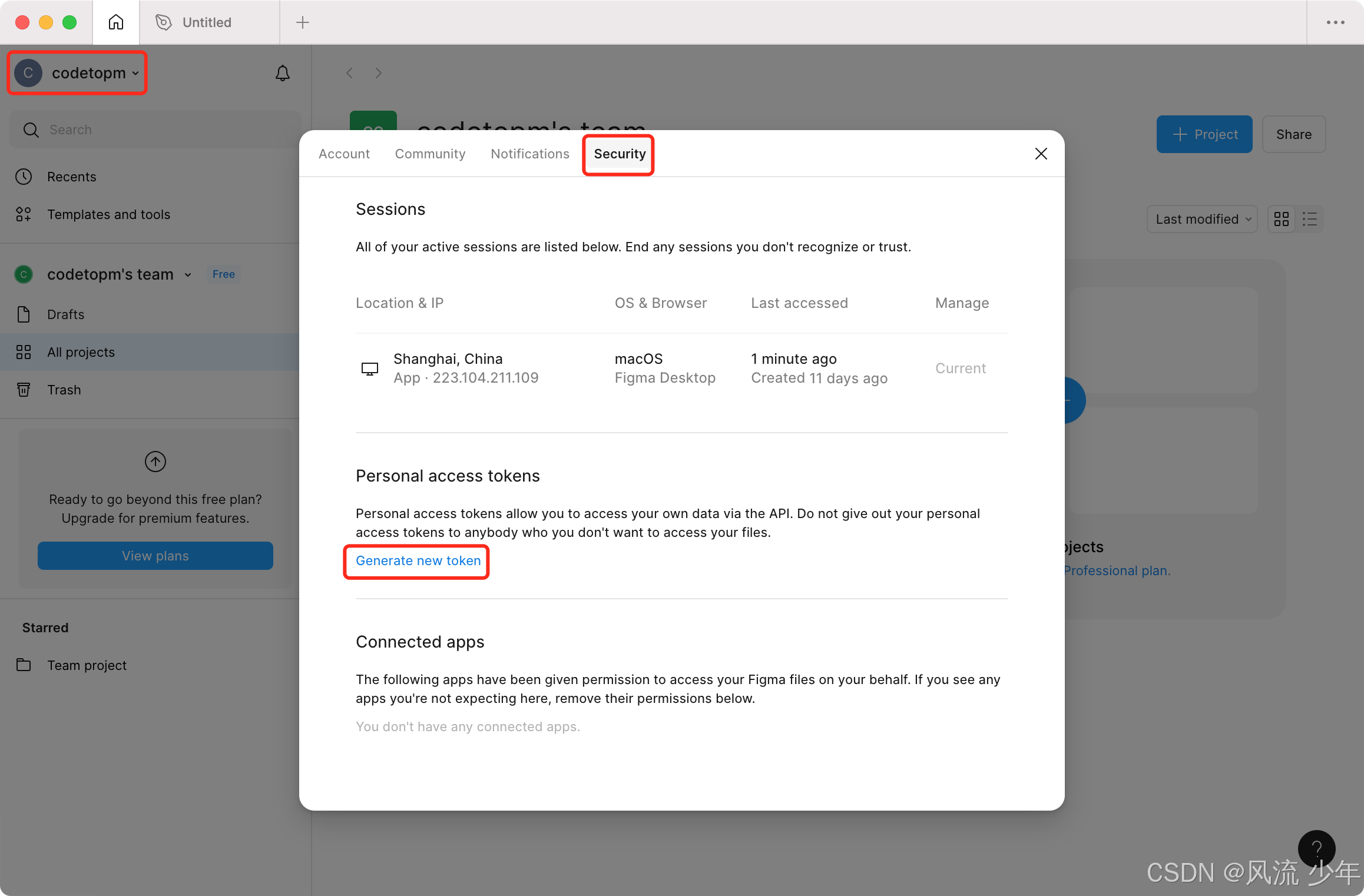
Task: Open the Home tab icon
Action: coord(116,22)
